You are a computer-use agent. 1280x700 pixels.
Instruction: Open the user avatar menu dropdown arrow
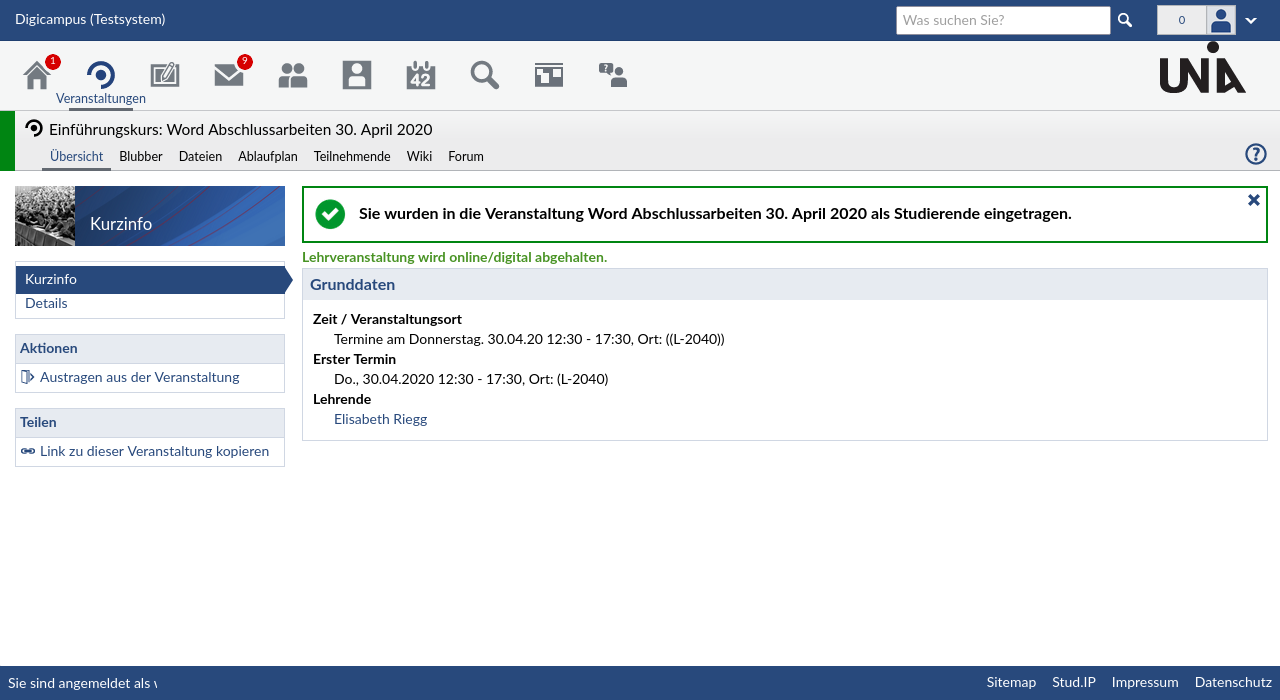tap(1251, 21)
